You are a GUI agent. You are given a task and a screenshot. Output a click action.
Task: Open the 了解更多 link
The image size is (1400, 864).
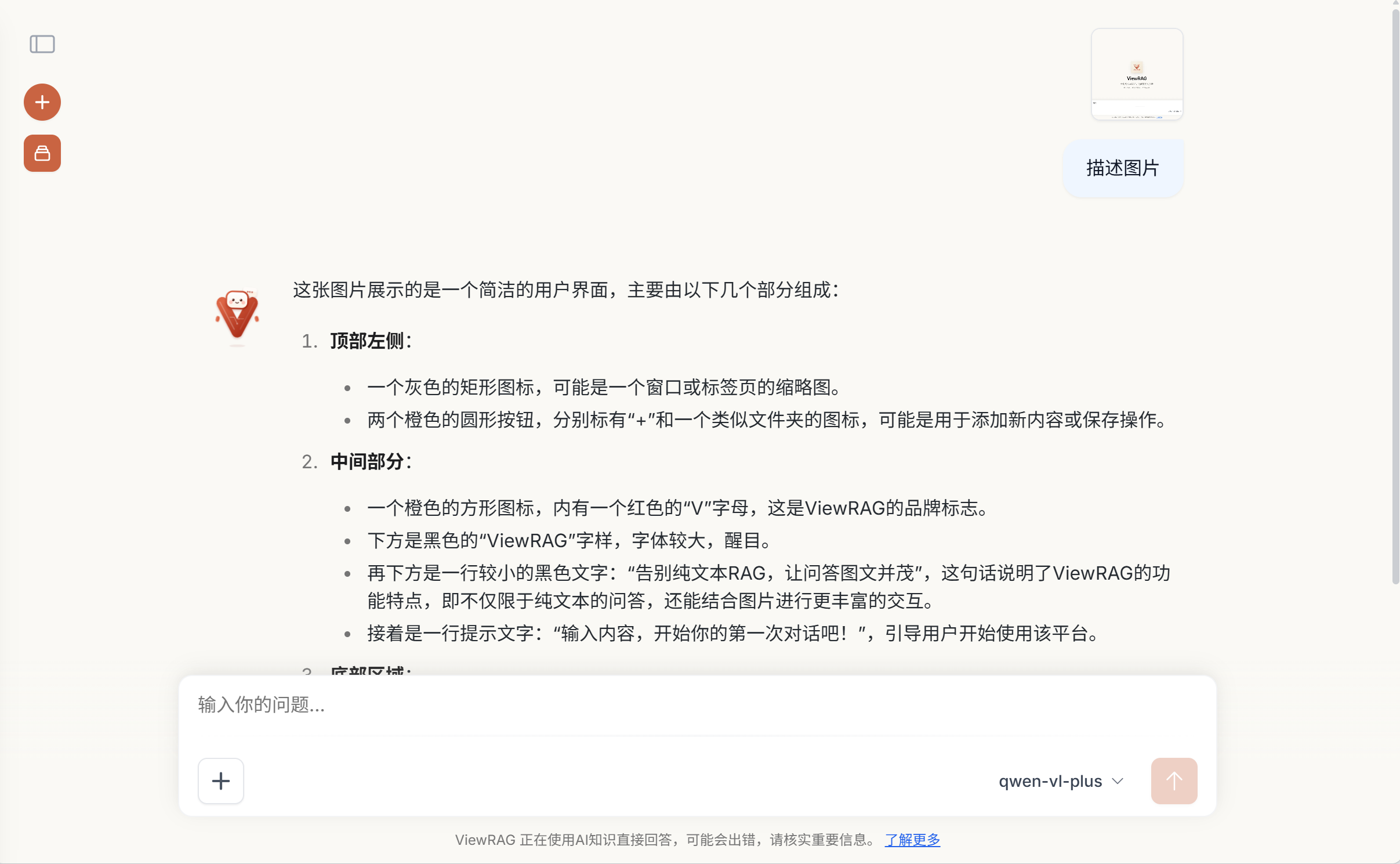(912, 840)
